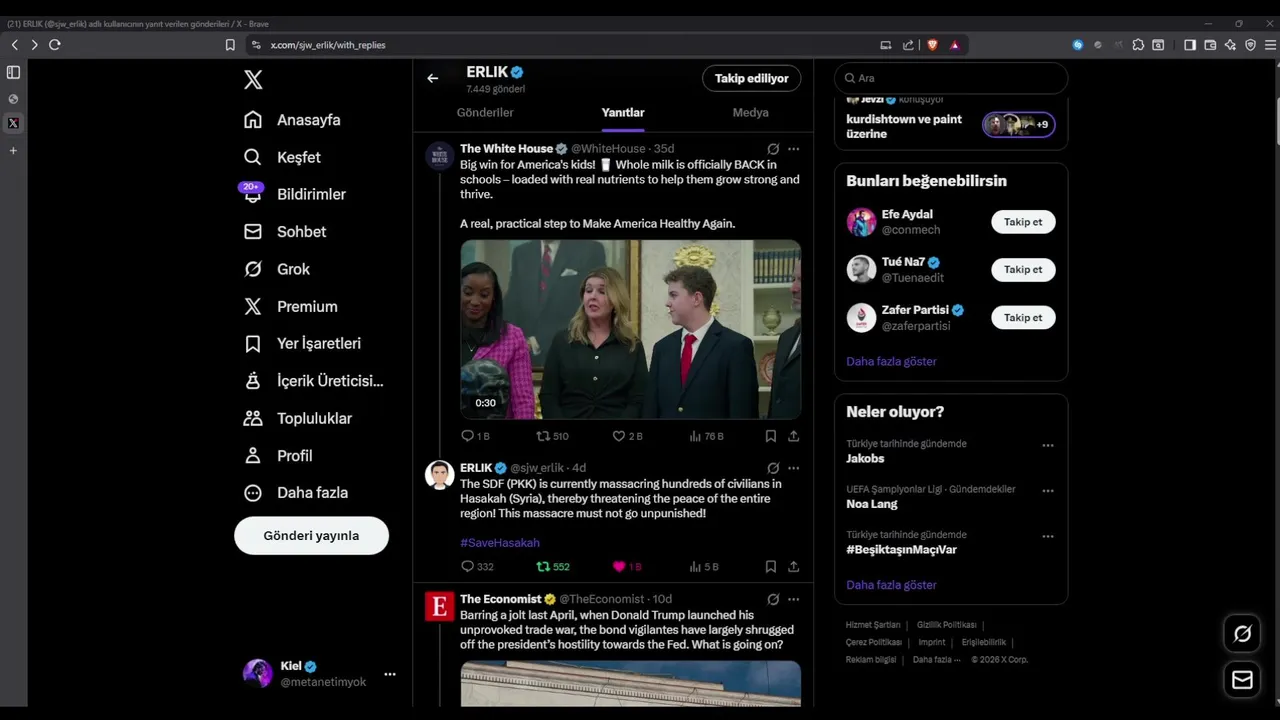Click the Brave Shields lion icon
Screen dimensions: 1280x720
point(932,45)
